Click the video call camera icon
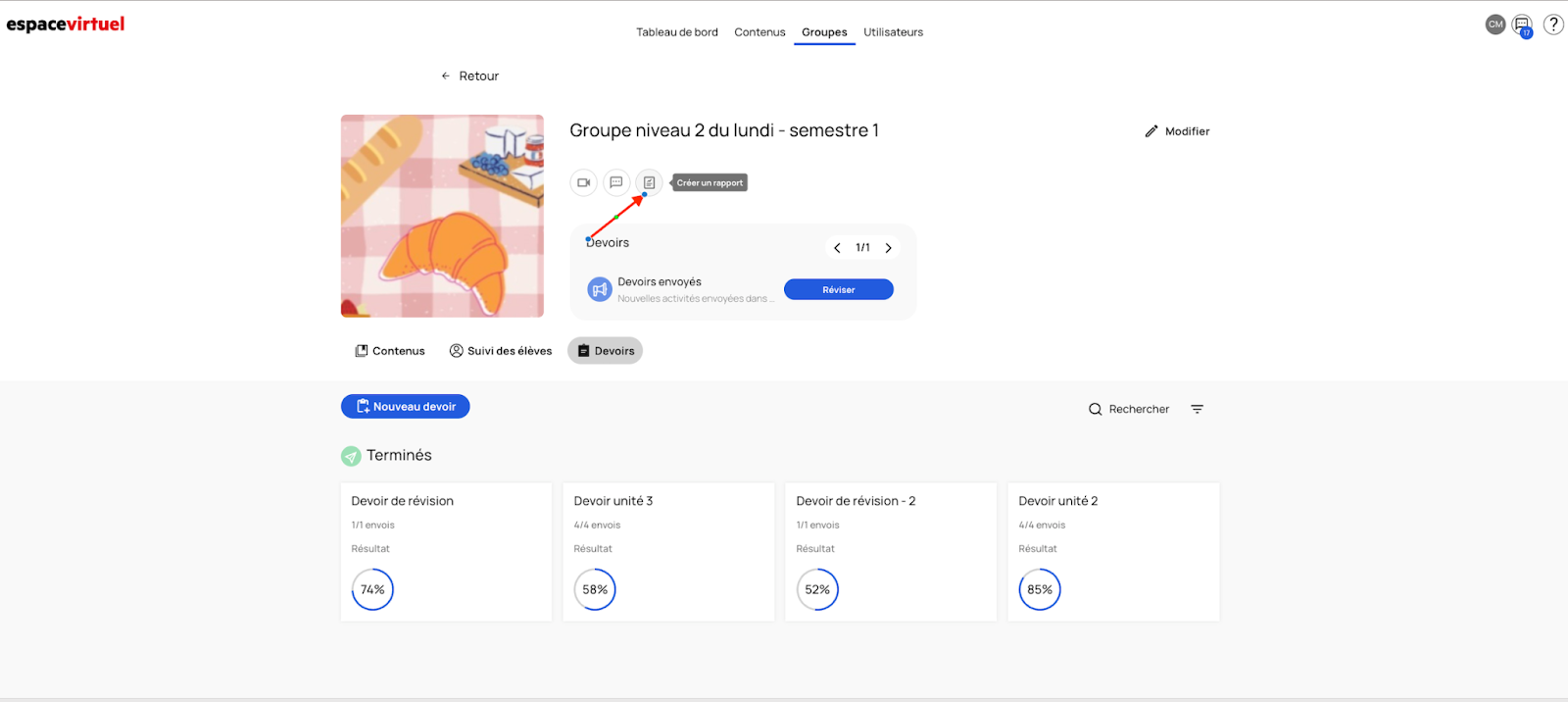 pyautogui.click(x=583, y=182)
